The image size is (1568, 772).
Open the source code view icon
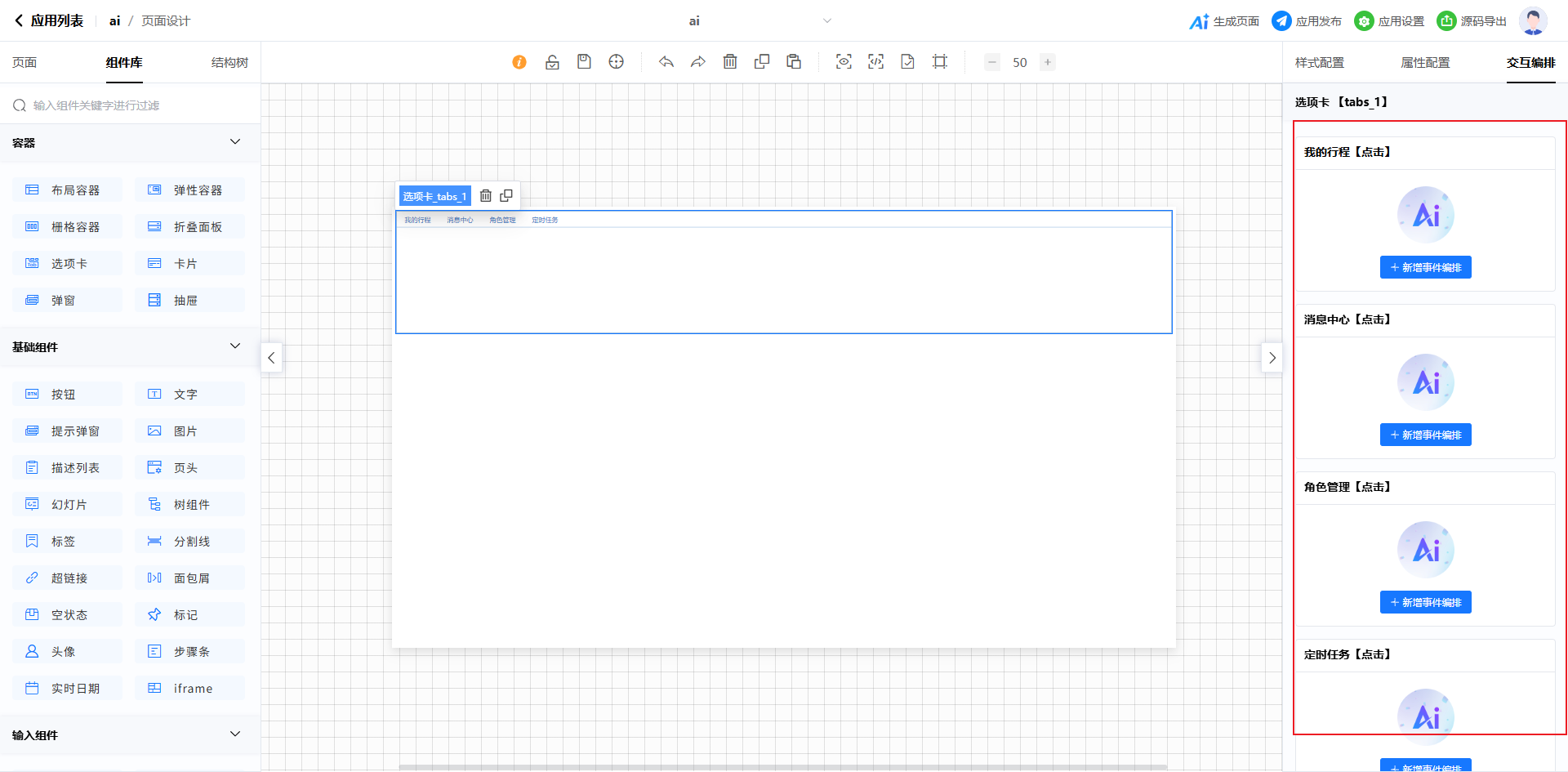[875, 62]
